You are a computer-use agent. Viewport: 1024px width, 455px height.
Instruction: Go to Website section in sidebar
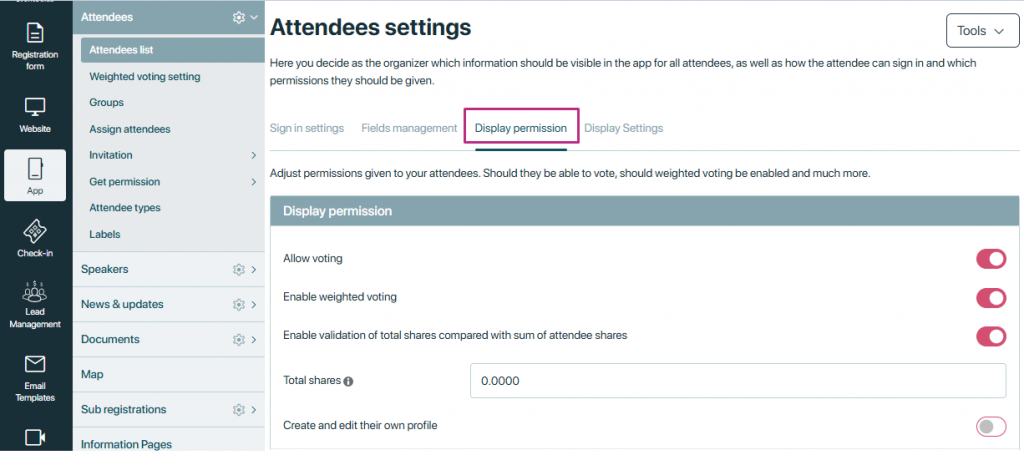coord(35,115)
